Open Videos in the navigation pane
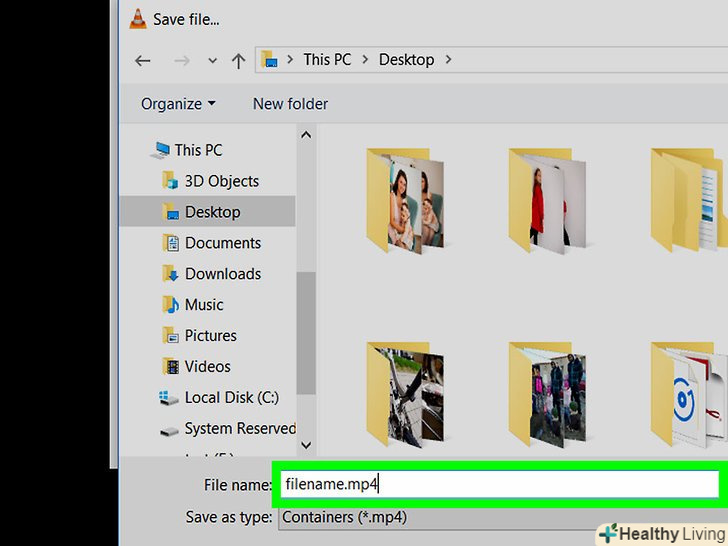This screenshot has height=546, width=728. (x=207, y=366)
